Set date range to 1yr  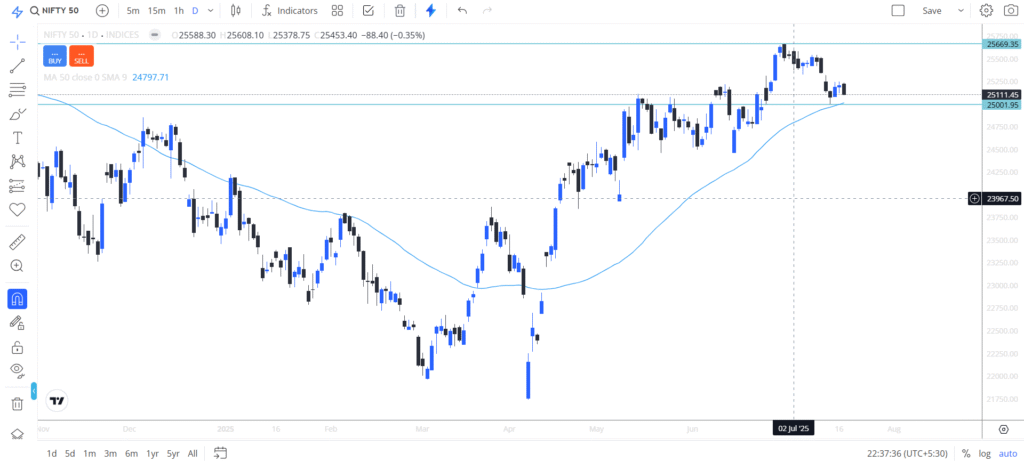tap(152, 453)
